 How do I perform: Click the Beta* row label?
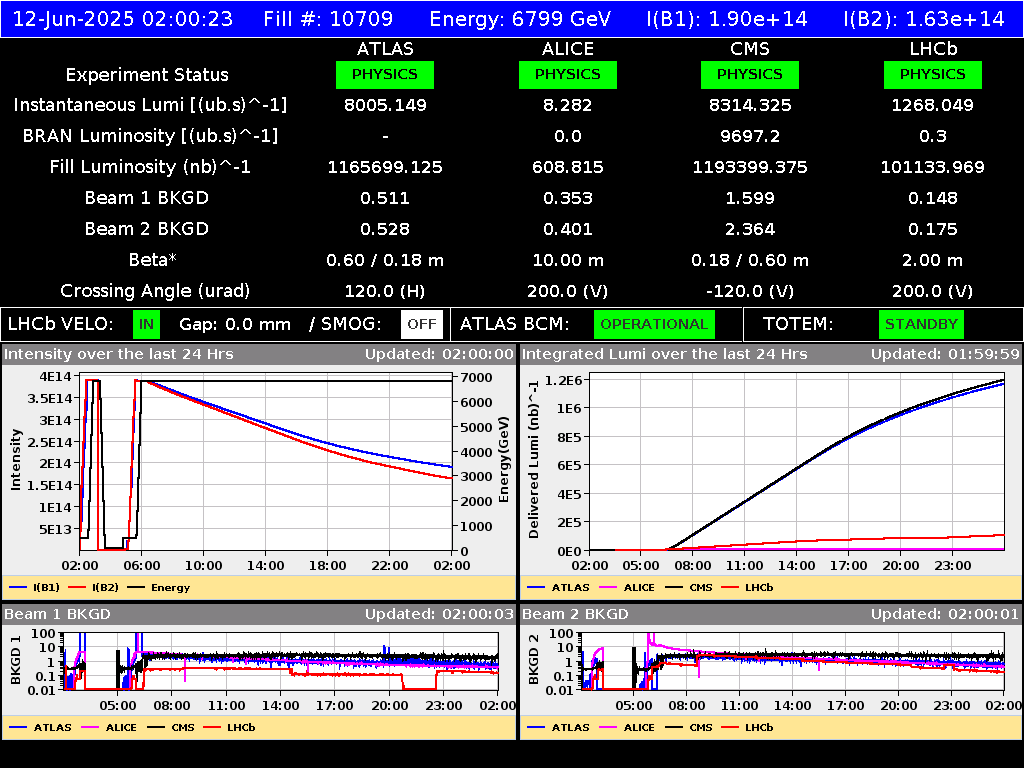pyautogui.click(x=153, y=260)
